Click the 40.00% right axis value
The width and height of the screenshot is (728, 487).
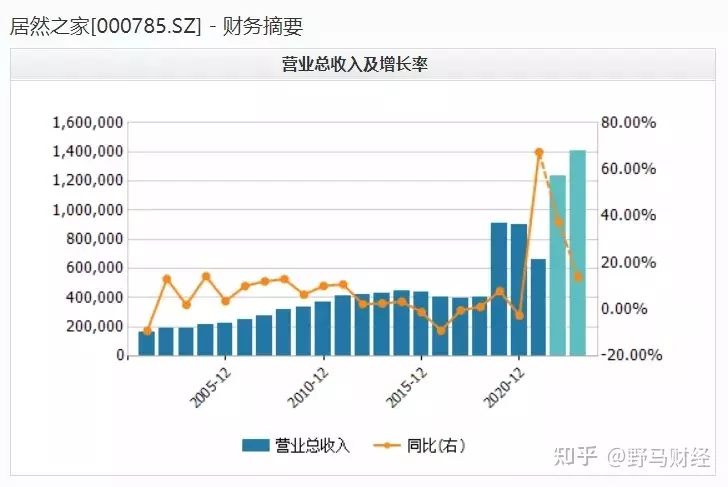click(x=628, y=215)
